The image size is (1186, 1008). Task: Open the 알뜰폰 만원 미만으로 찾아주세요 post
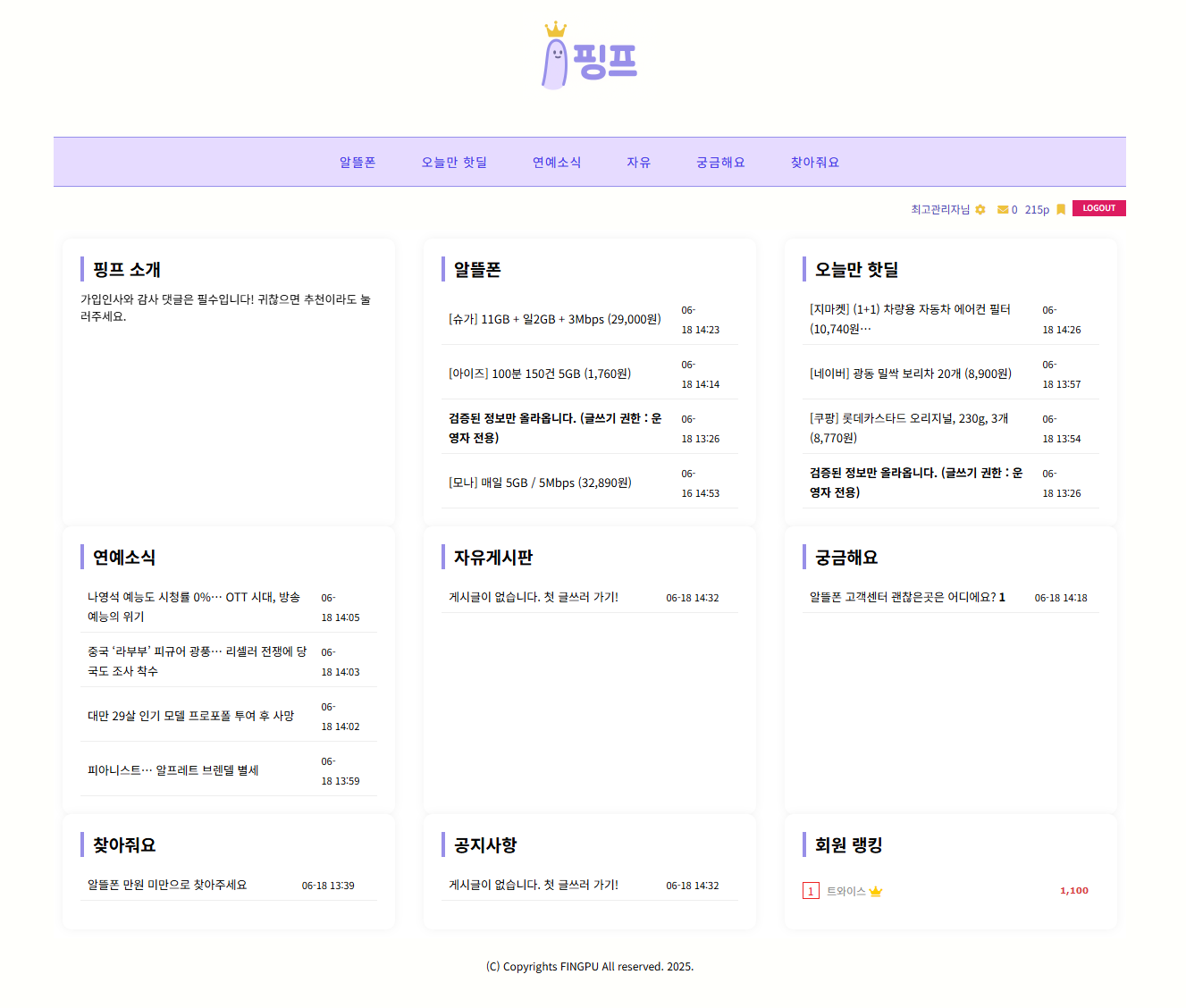click(167, 886)
